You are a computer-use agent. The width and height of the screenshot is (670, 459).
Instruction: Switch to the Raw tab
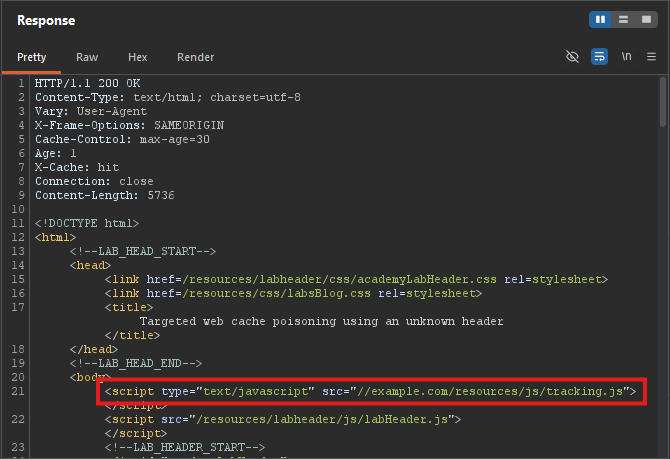[87, 57]
